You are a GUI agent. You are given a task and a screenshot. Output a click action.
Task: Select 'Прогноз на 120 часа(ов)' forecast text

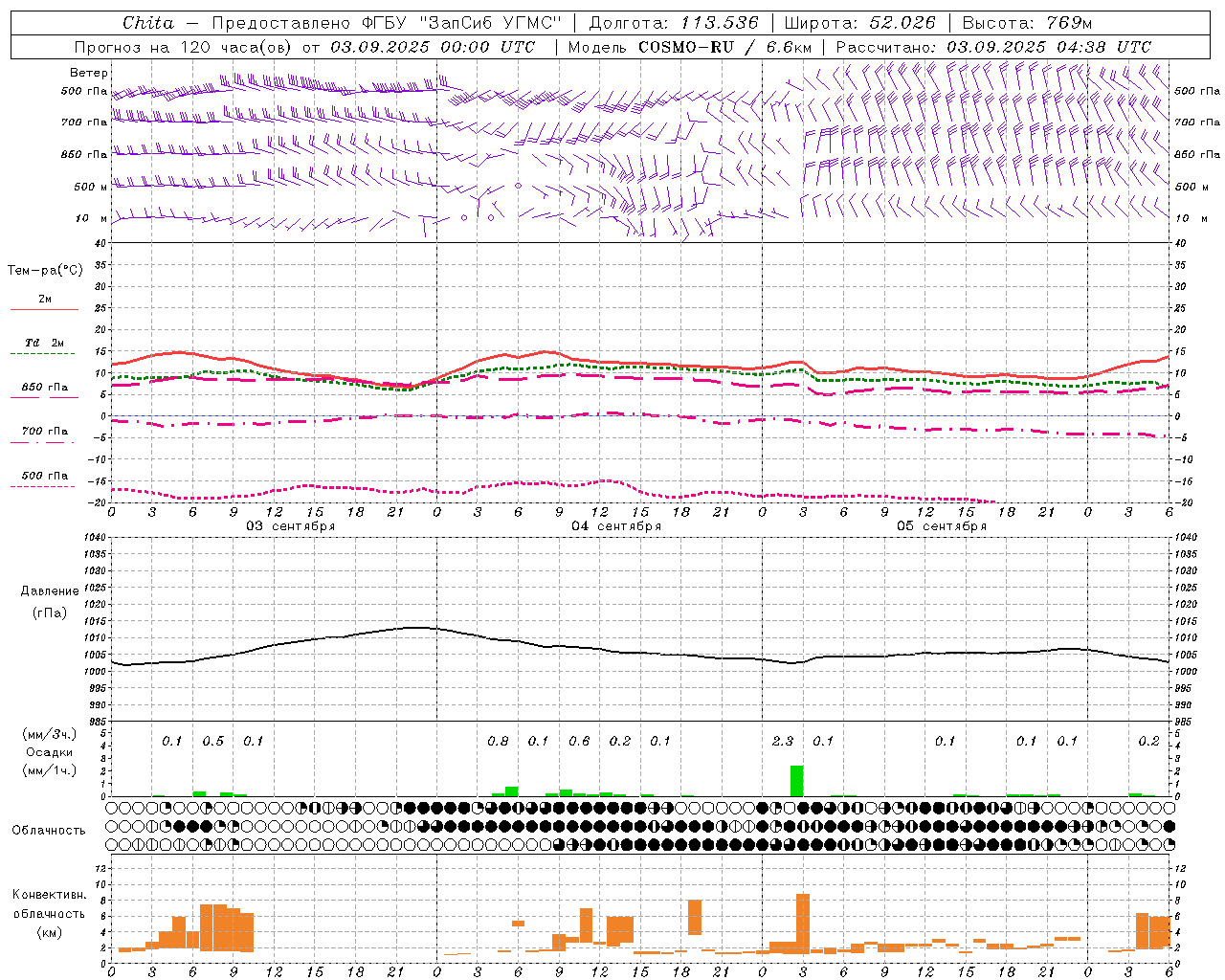click(185, 47)
